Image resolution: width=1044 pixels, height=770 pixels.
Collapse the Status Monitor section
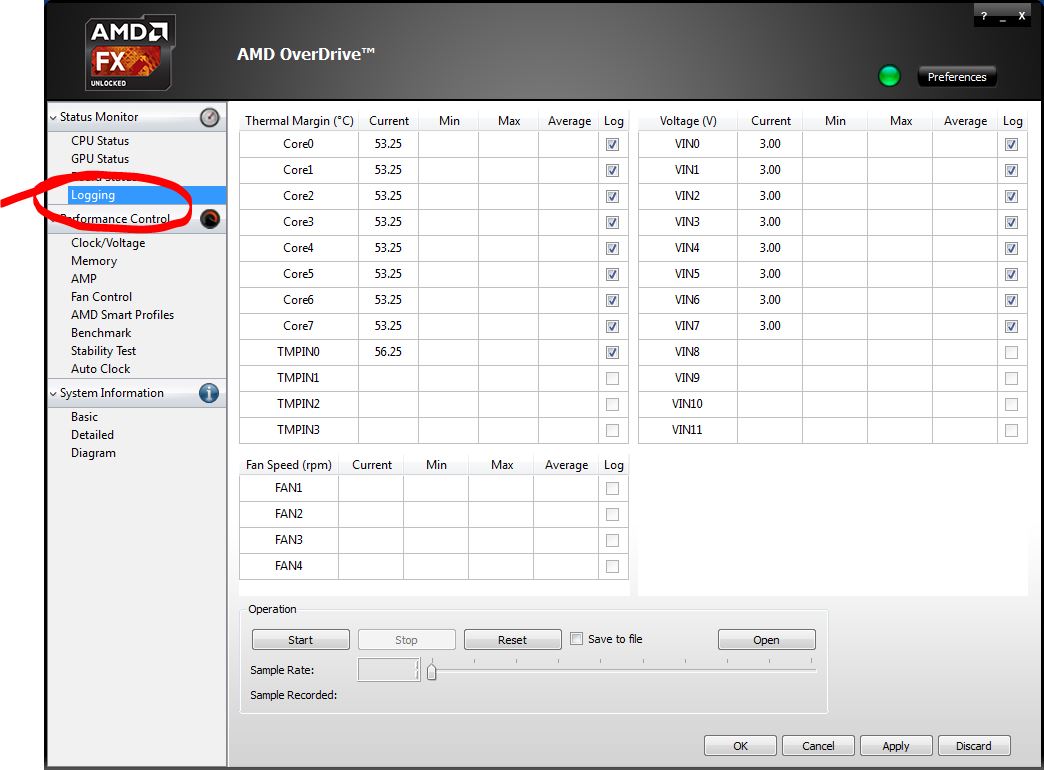tap(53, 118)
